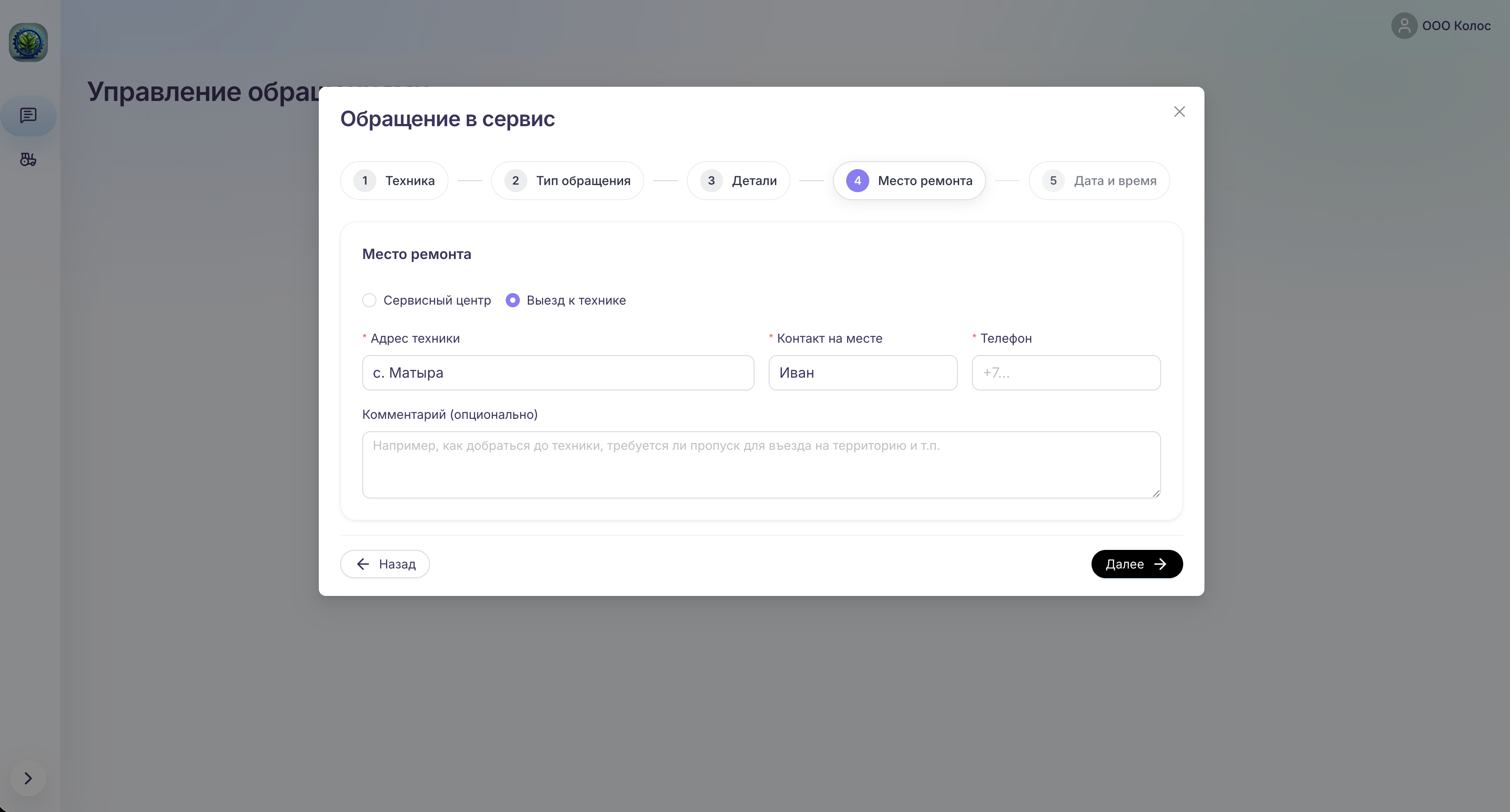Open the tractor equipment icon in sidebar
Image resolution: width=1510 pixels, height=812 pixels.
[x=28, y=159]
